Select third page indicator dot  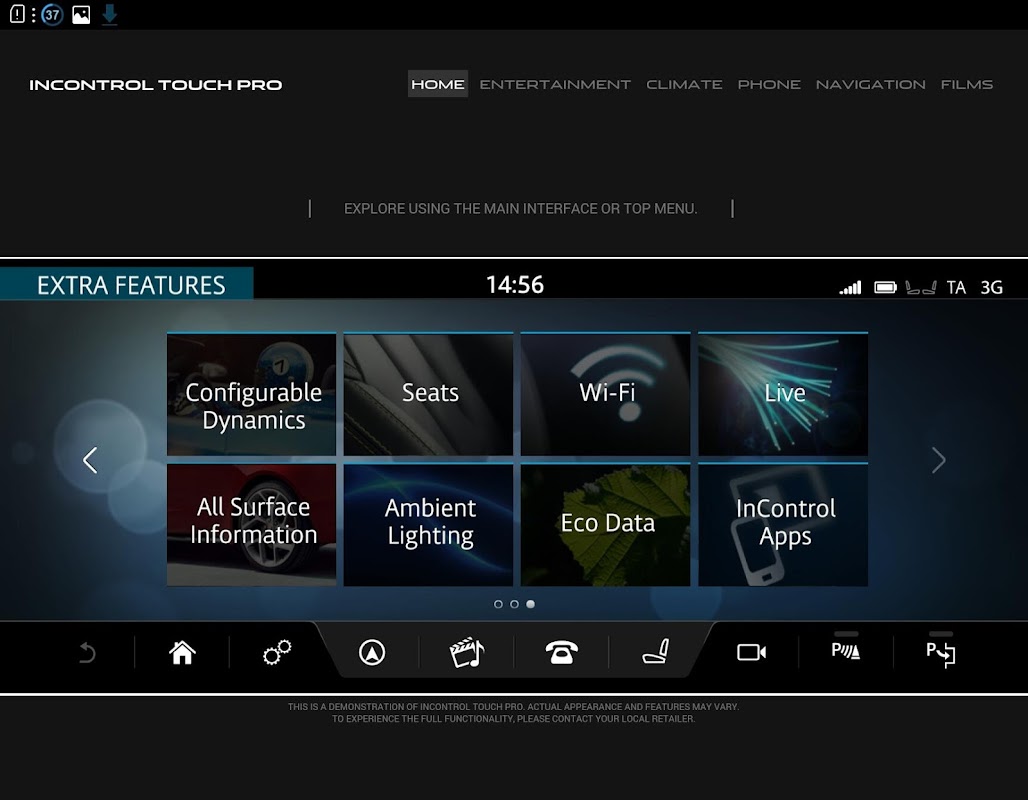click(530, 604)
